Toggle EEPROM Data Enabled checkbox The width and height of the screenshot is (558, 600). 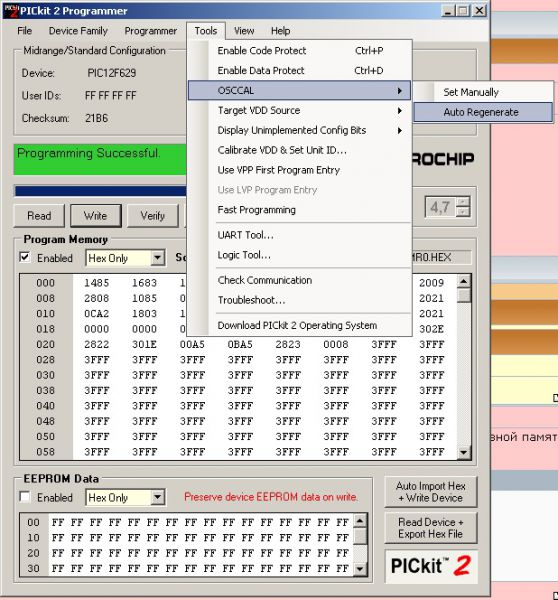pyautogui.click(x=24, y=497)
